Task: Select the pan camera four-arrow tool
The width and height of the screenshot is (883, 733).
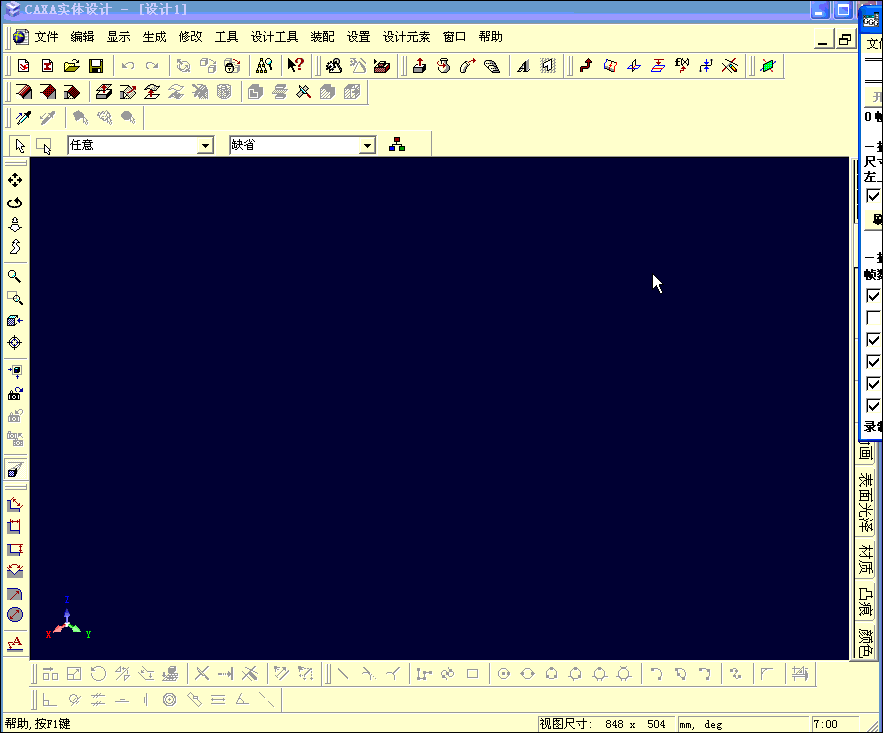Action: (15, 180)
